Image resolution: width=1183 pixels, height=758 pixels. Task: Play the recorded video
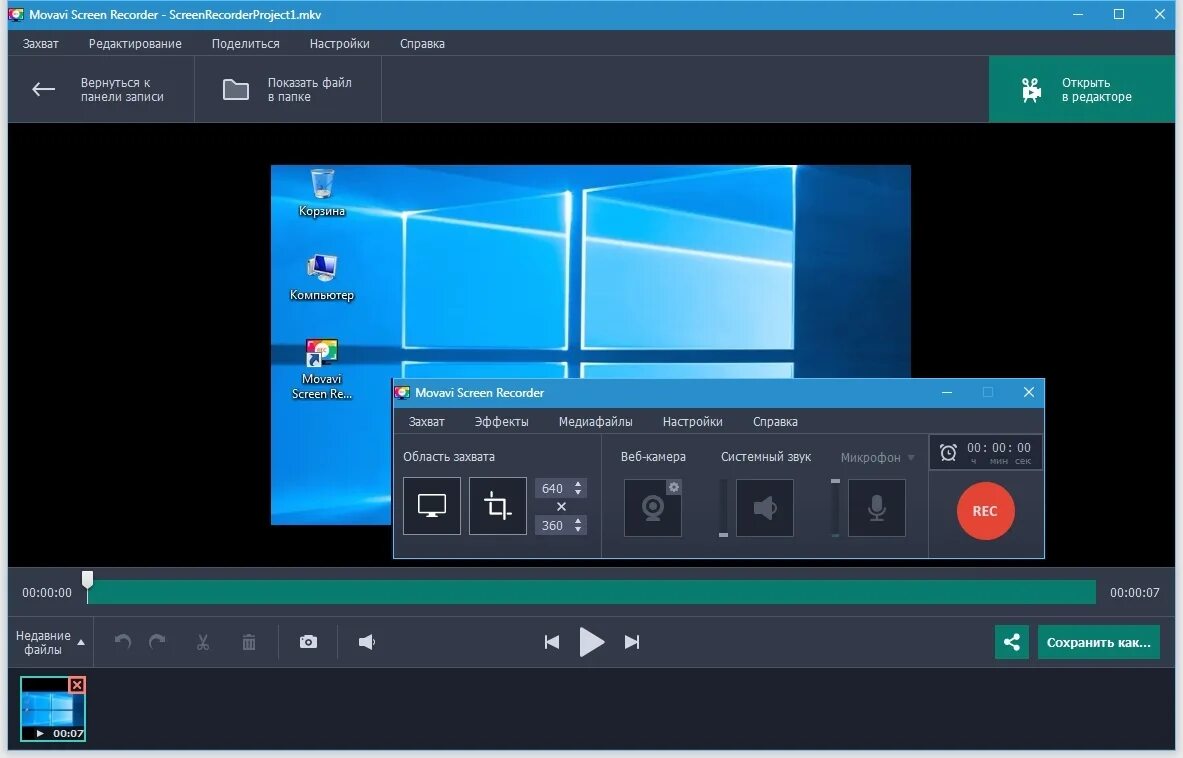point(592,642)
